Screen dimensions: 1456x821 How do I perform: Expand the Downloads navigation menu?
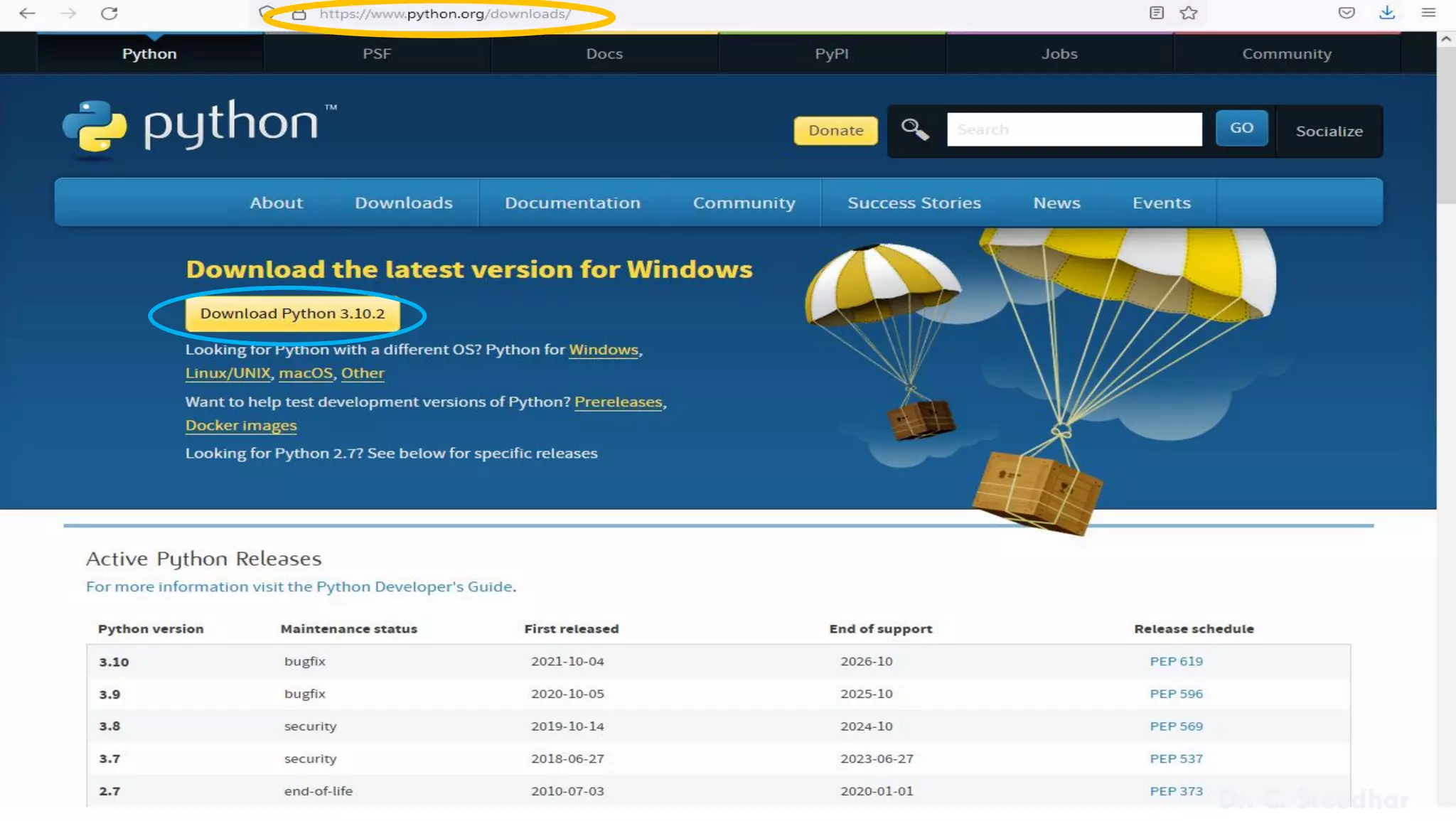pos(403,203)
